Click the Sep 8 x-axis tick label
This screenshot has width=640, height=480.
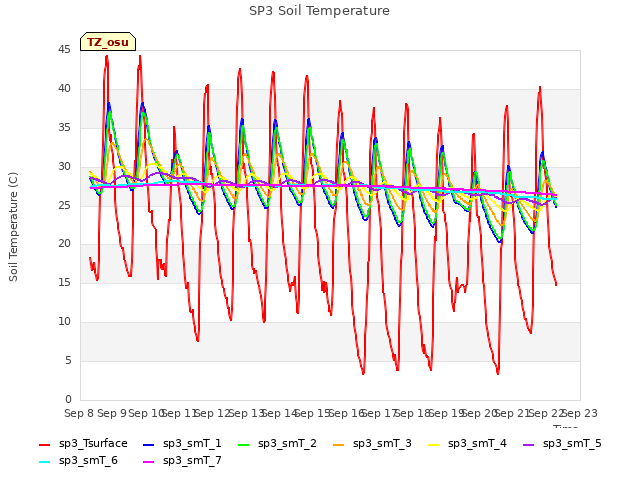click(79, 413)
